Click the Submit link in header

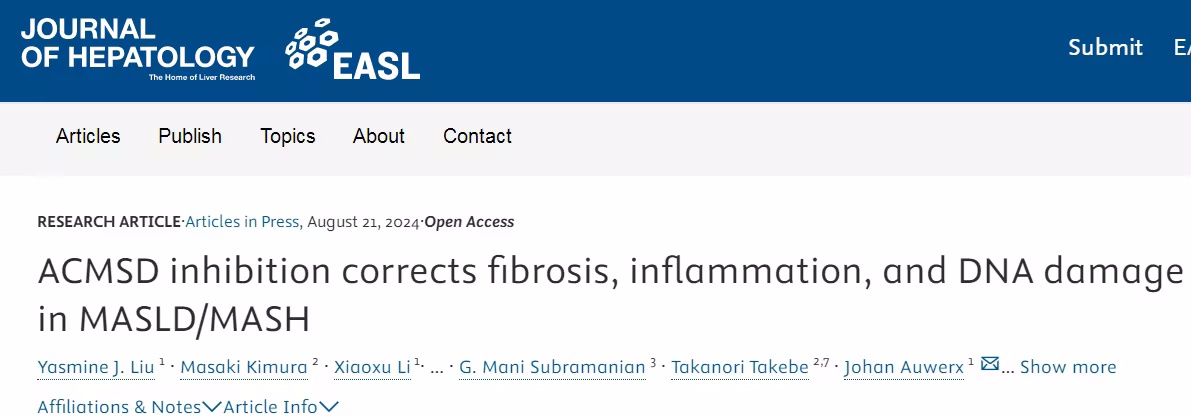point(1105,47)
